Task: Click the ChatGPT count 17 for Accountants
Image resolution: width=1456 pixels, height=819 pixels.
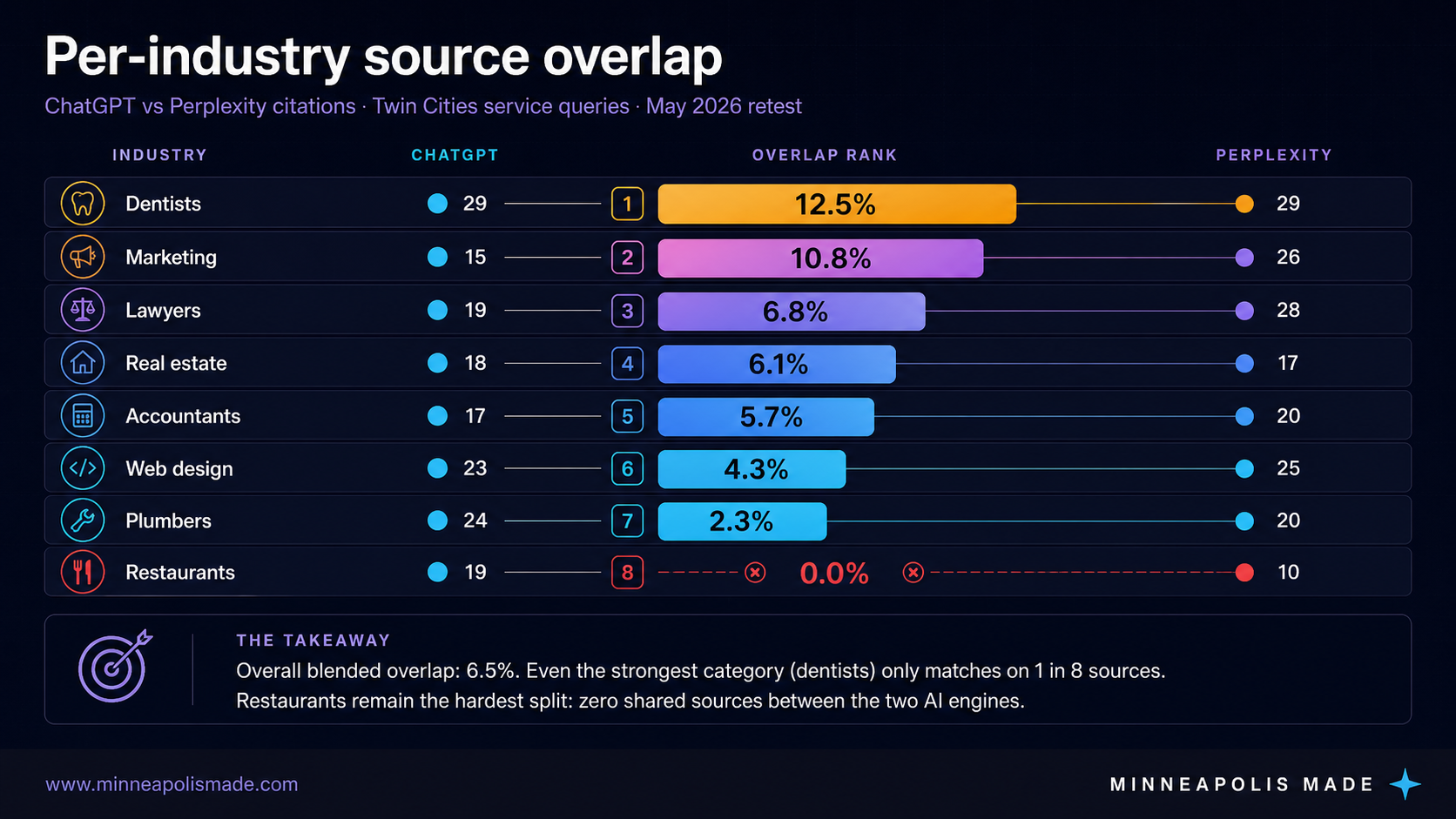Action: (475, 416)
